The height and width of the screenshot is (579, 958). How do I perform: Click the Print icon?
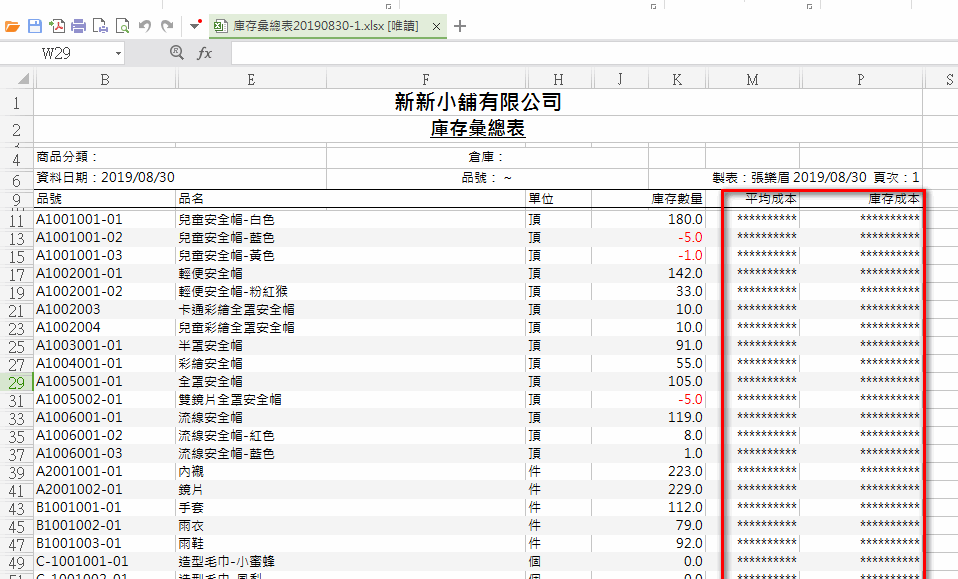pos(79,26)
